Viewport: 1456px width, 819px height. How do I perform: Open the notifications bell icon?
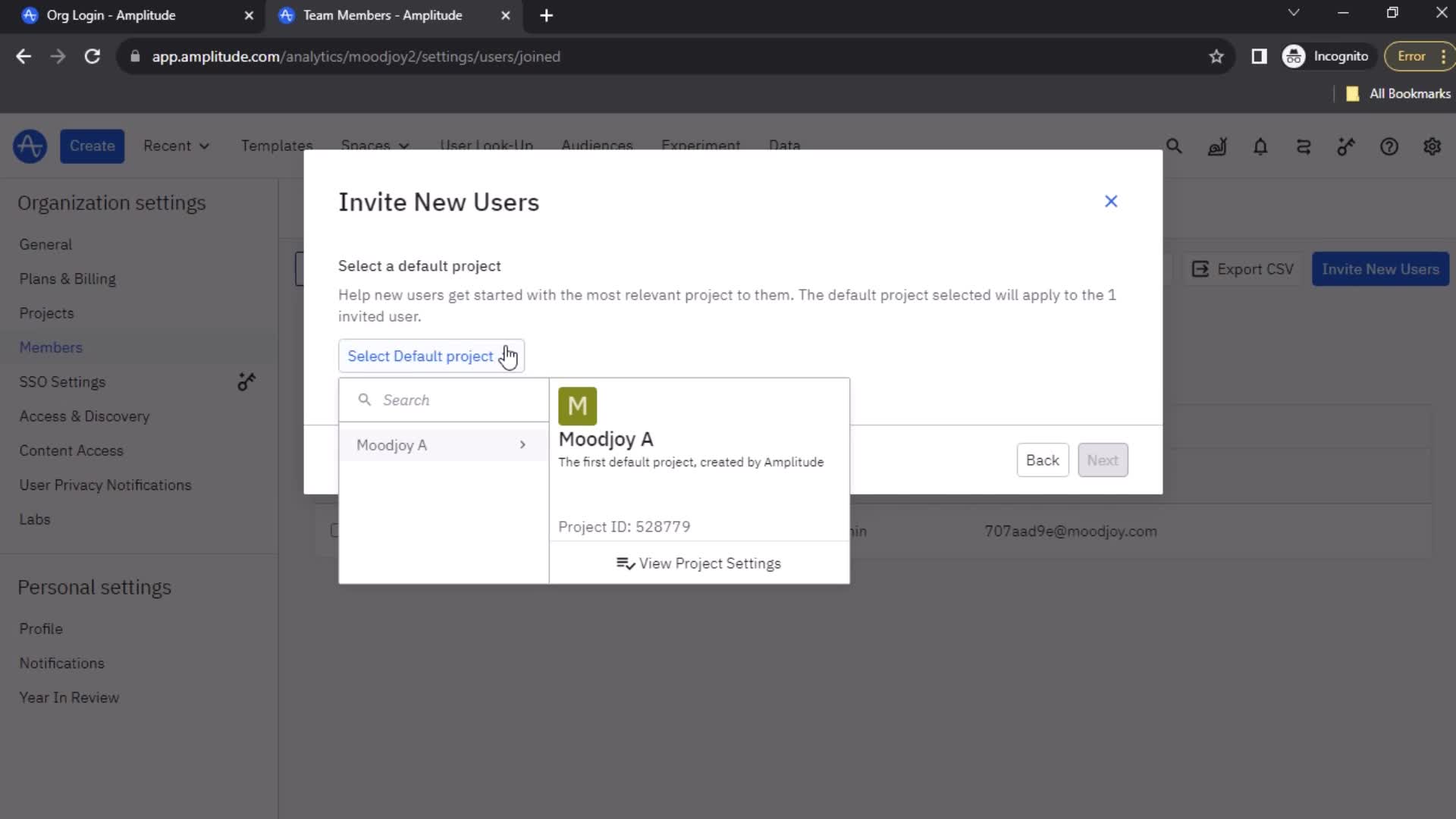coord(1260,146)
